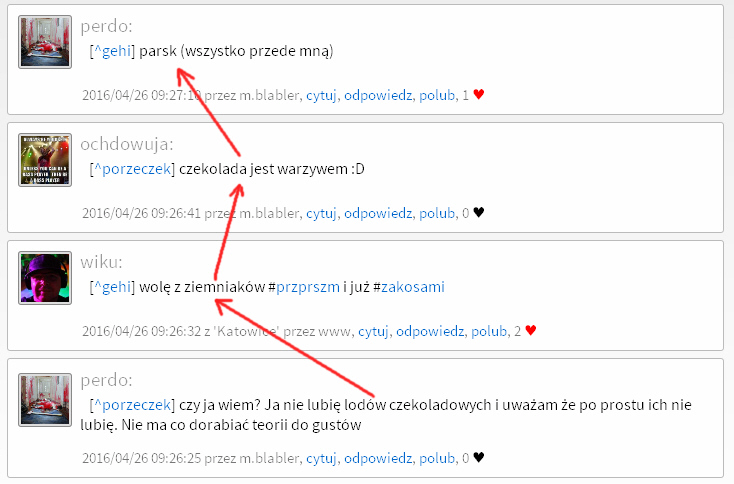Open perdo's avatar on the bottom post
Screen dimensions: 734x484
click(45, 400)
